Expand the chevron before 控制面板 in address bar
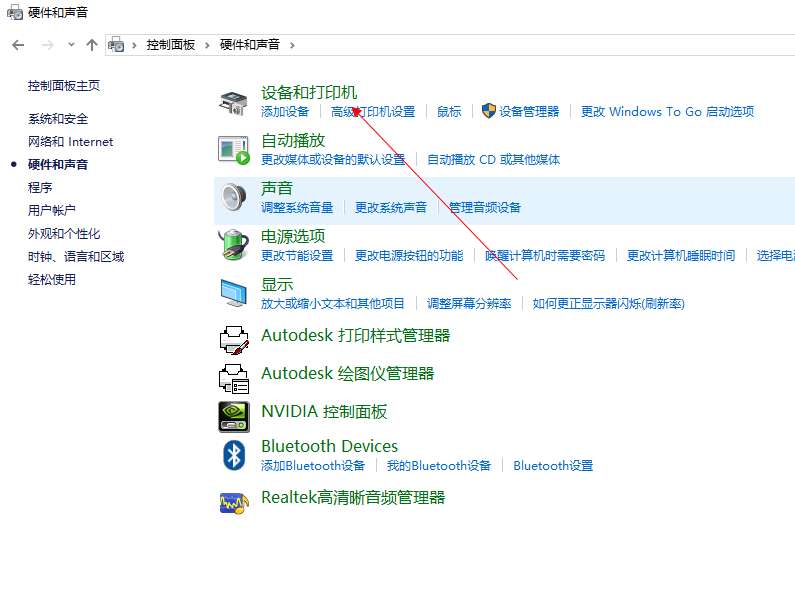Image resolution: width=795 pixels, height=597 pixels. pos(134,45)
